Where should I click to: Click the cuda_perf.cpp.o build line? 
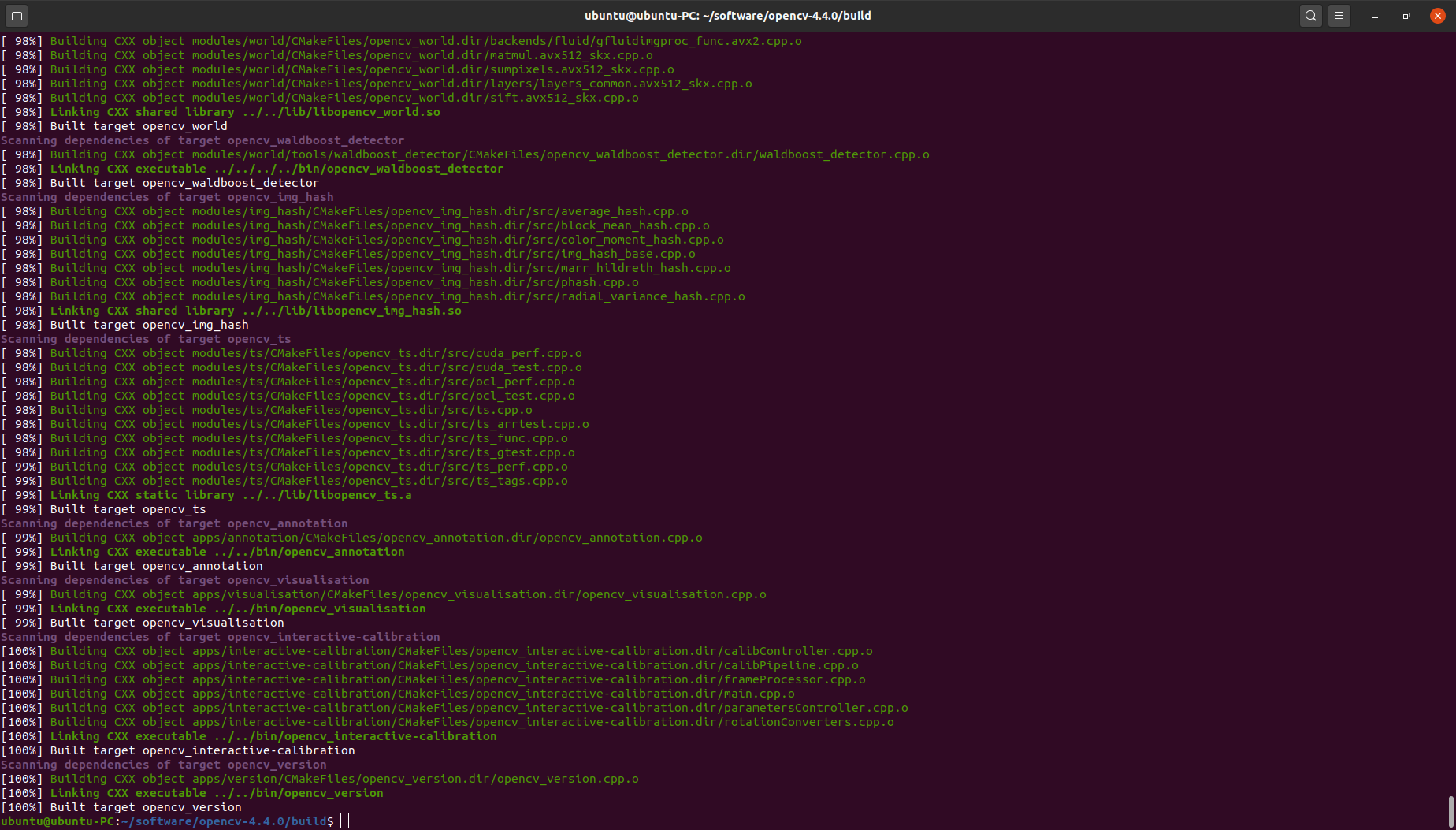(x=292, y=353)
